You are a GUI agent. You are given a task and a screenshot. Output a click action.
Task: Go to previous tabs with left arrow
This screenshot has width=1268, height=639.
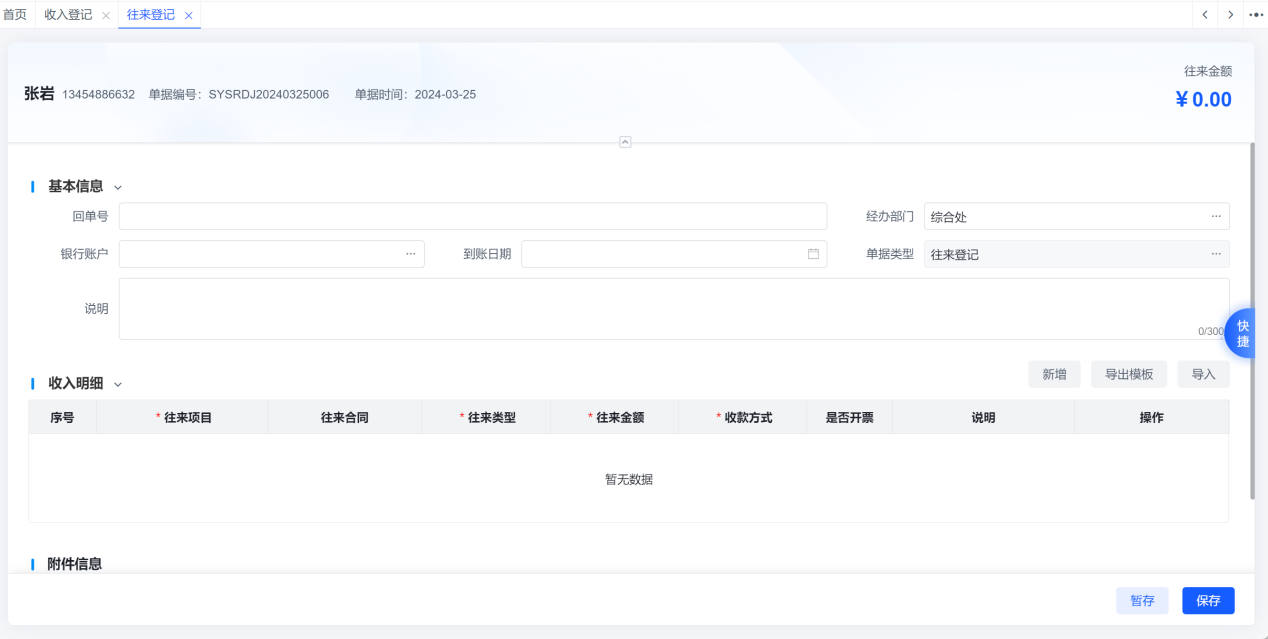click(1205, 14)
